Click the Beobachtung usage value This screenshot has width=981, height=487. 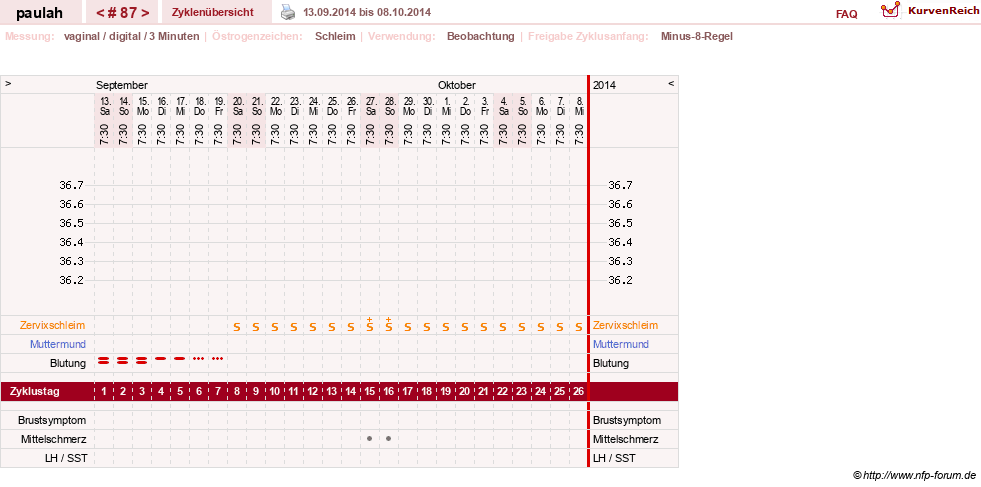click(480, 36)
